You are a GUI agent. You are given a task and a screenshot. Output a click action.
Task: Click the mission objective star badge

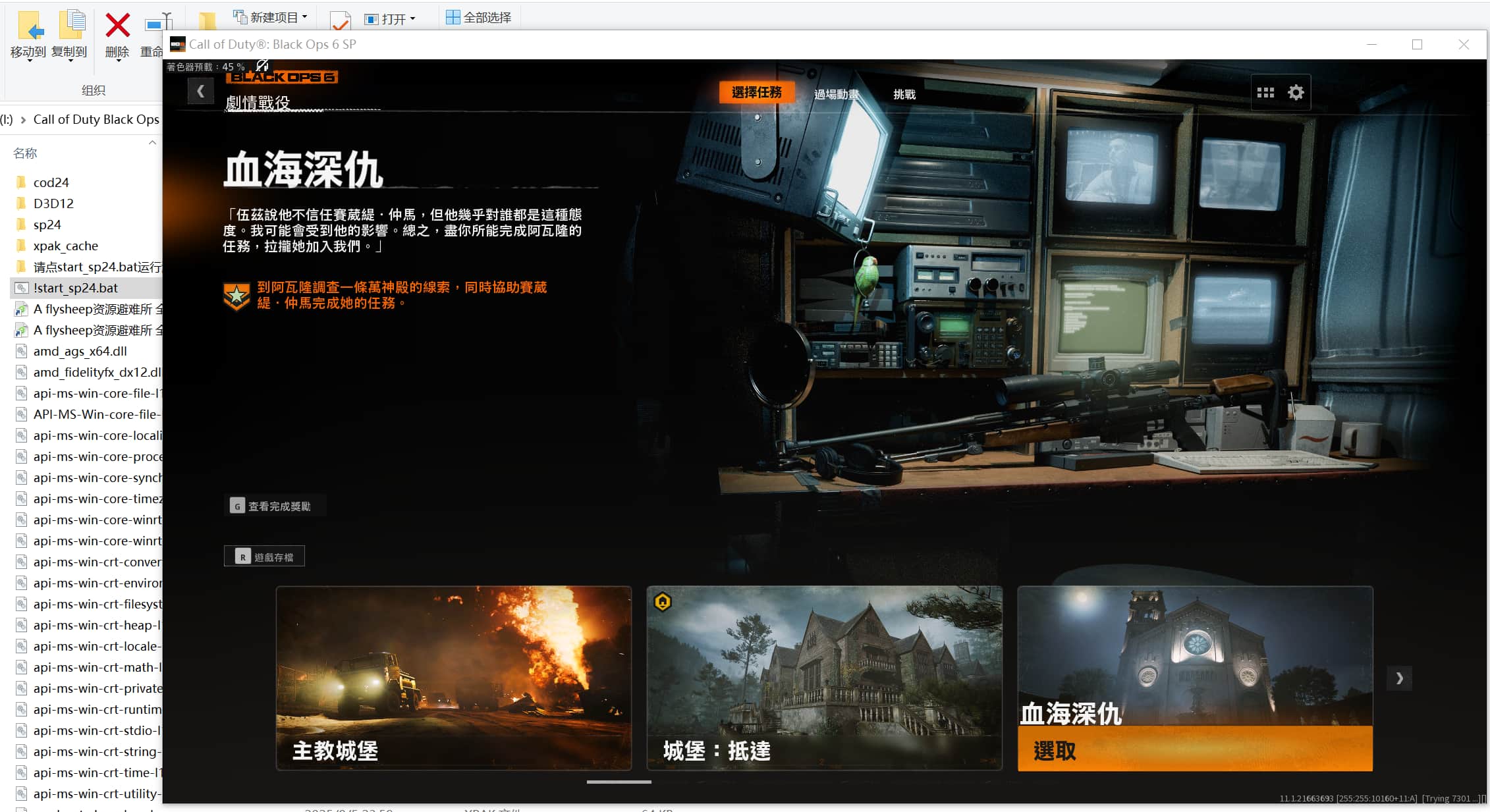[236, 296]
